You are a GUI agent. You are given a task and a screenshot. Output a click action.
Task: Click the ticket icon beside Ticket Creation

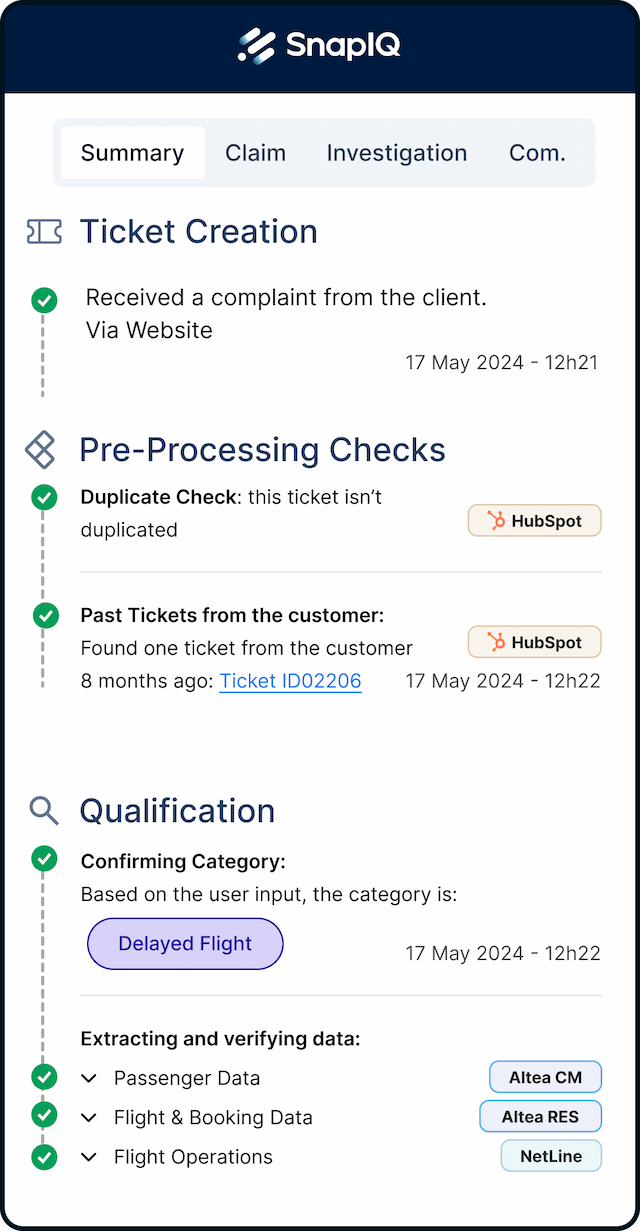point(43,231)
